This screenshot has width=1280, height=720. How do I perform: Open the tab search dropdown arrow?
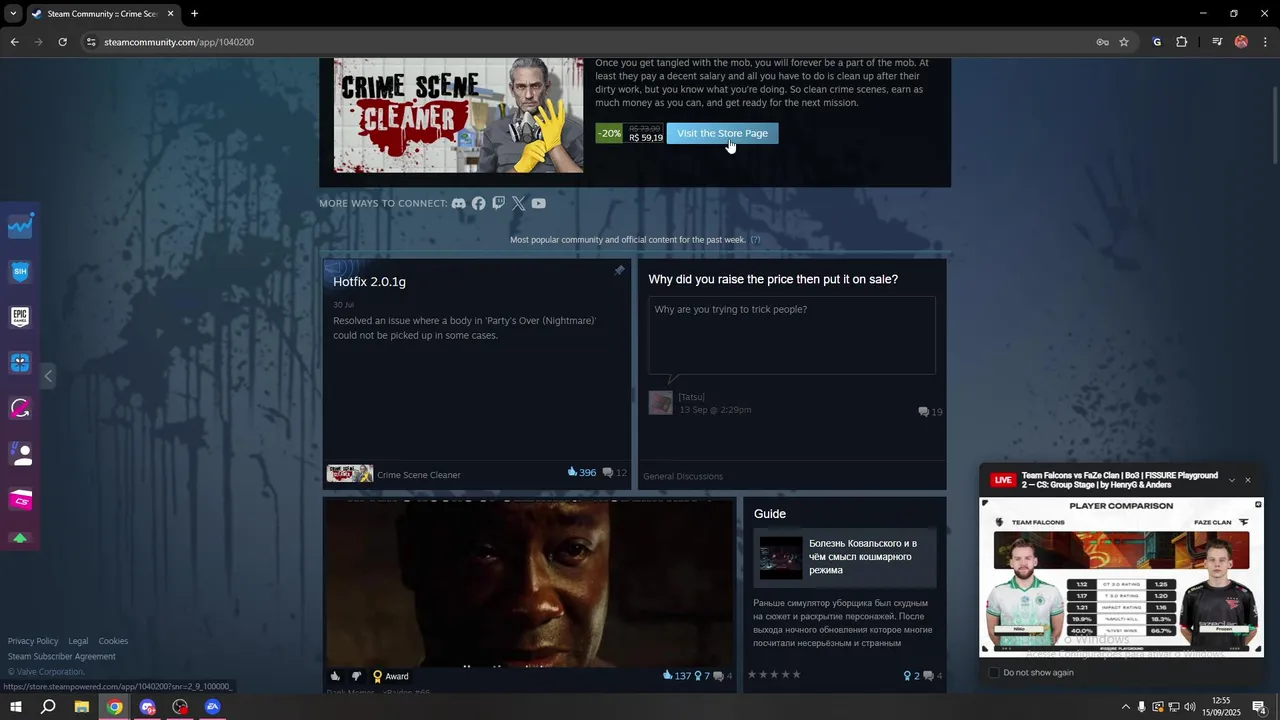tap(13, 14)
